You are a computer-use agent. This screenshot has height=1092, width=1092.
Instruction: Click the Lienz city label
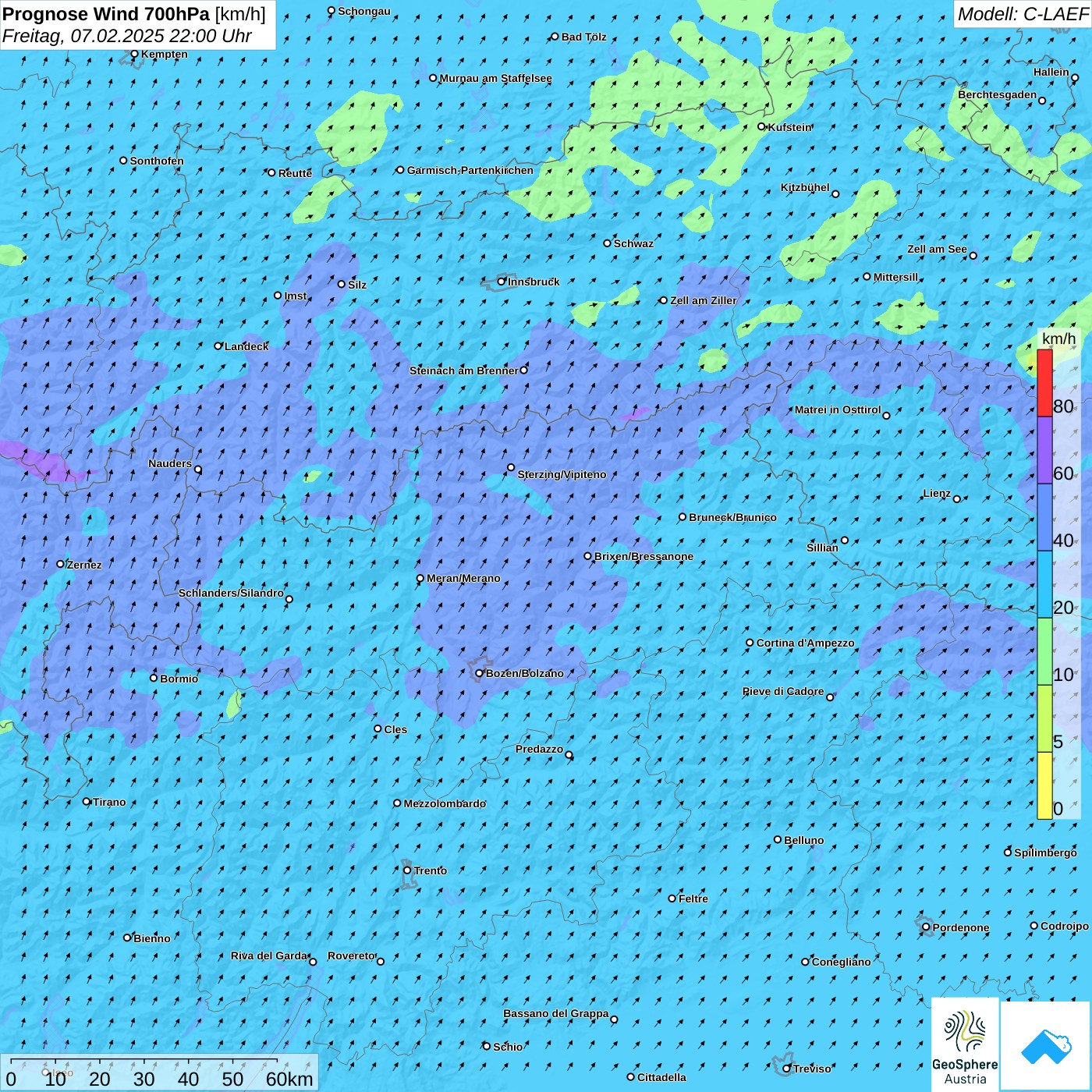coord(937,493)
